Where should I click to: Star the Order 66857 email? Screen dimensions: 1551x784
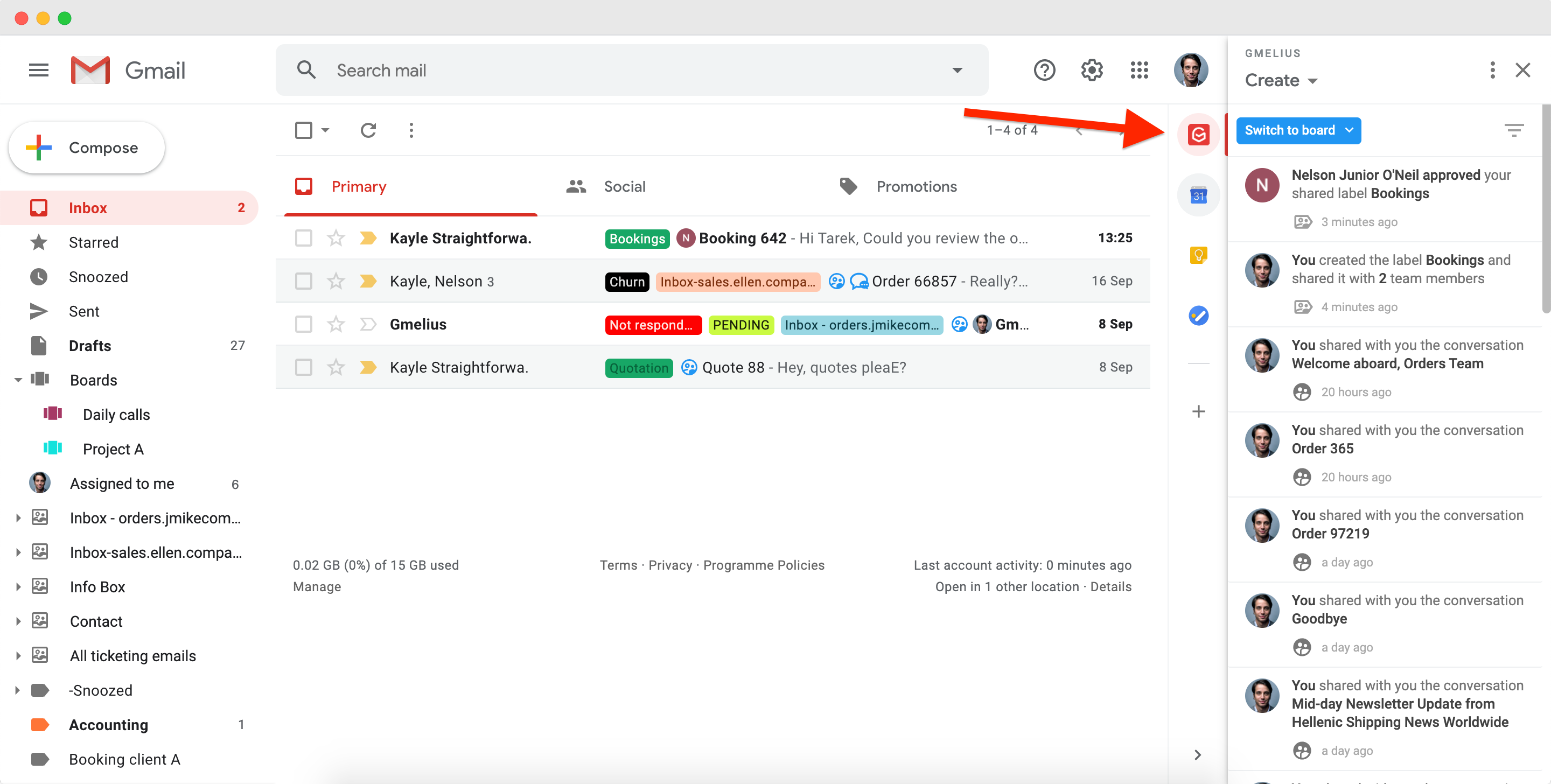[336, 281]
